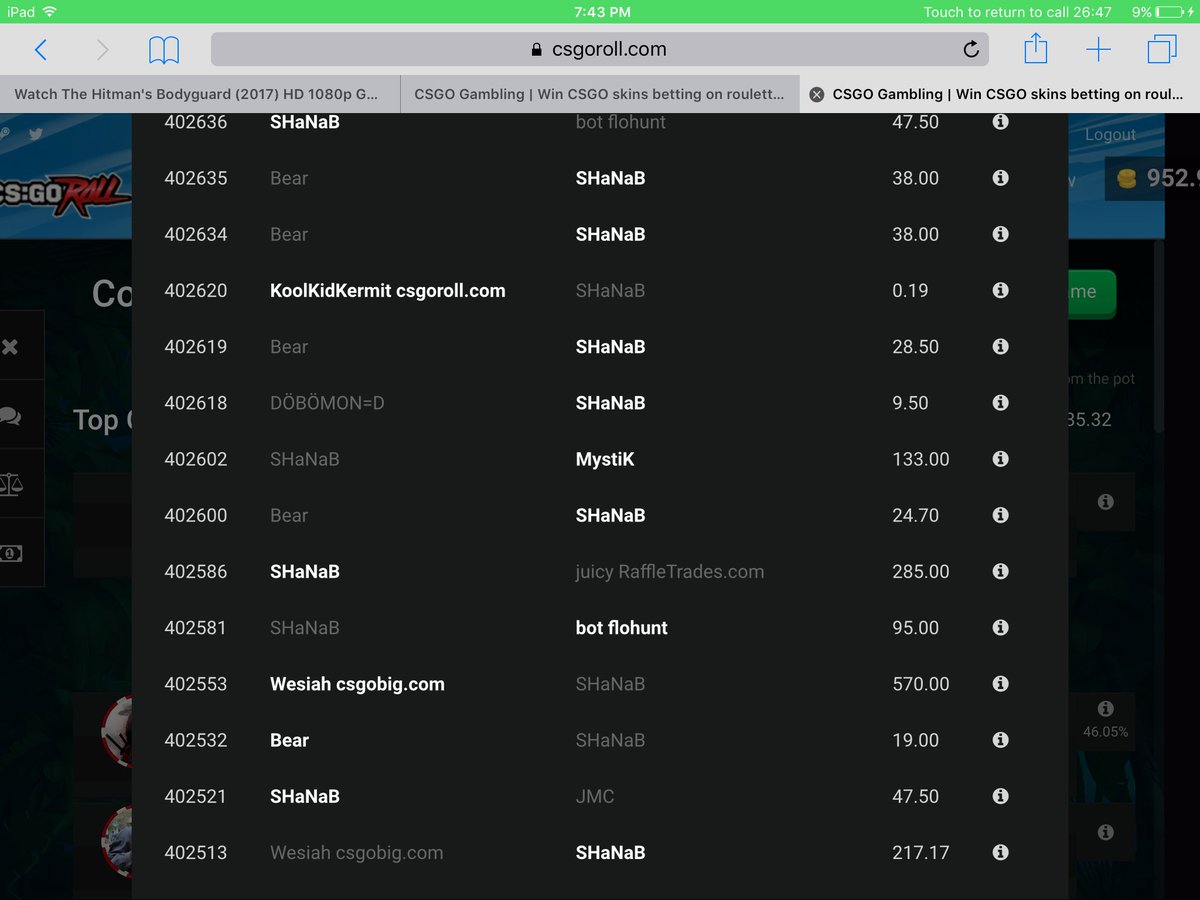The width and height of the screenshot is (1200, 900).
Task: Reload the csgoroll.com page
Action: [970, 50]
